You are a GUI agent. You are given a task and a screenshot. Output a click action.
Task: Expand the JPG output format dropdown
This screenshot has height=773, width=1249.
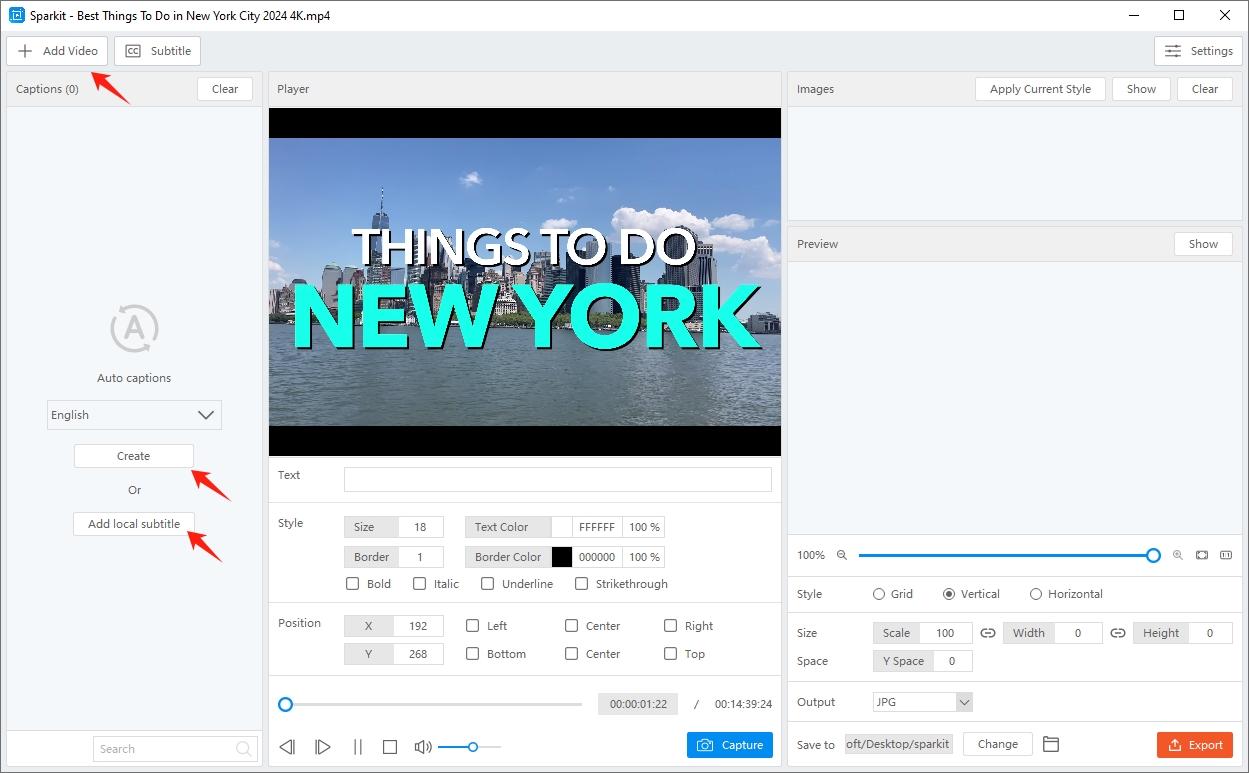point(922,702)
